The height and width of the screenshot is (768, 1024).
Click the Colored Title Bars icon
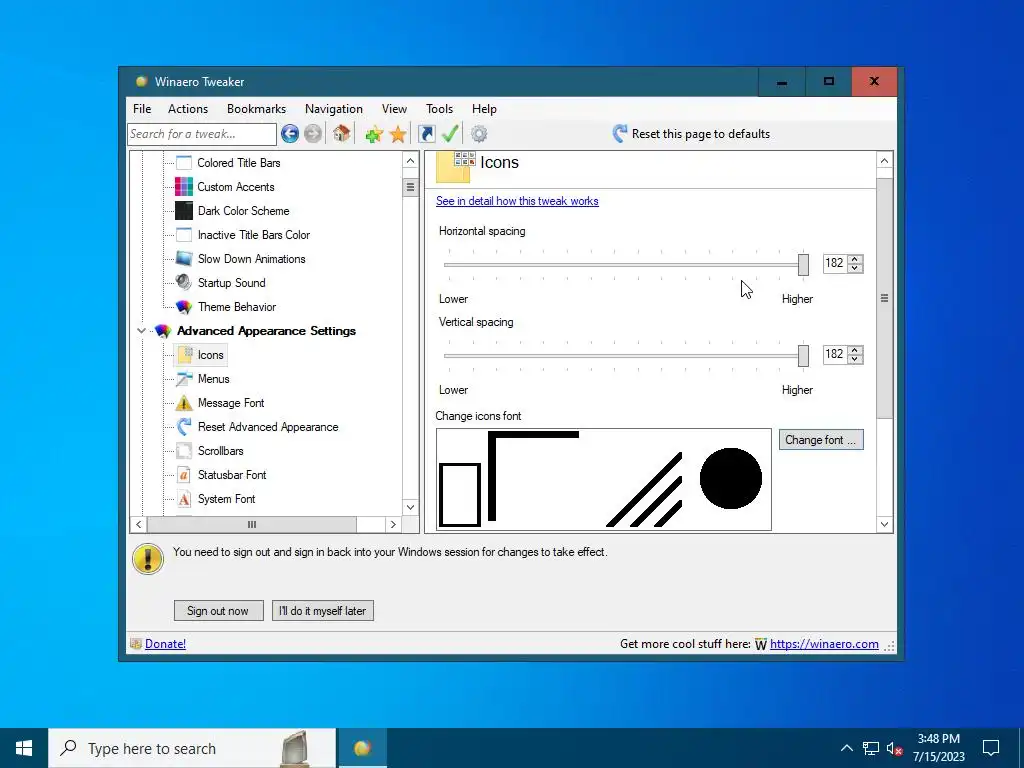[184, 163]
